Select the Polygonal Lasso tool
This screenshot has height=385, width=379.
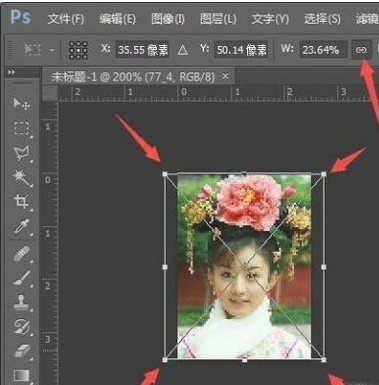pos(21,154)
